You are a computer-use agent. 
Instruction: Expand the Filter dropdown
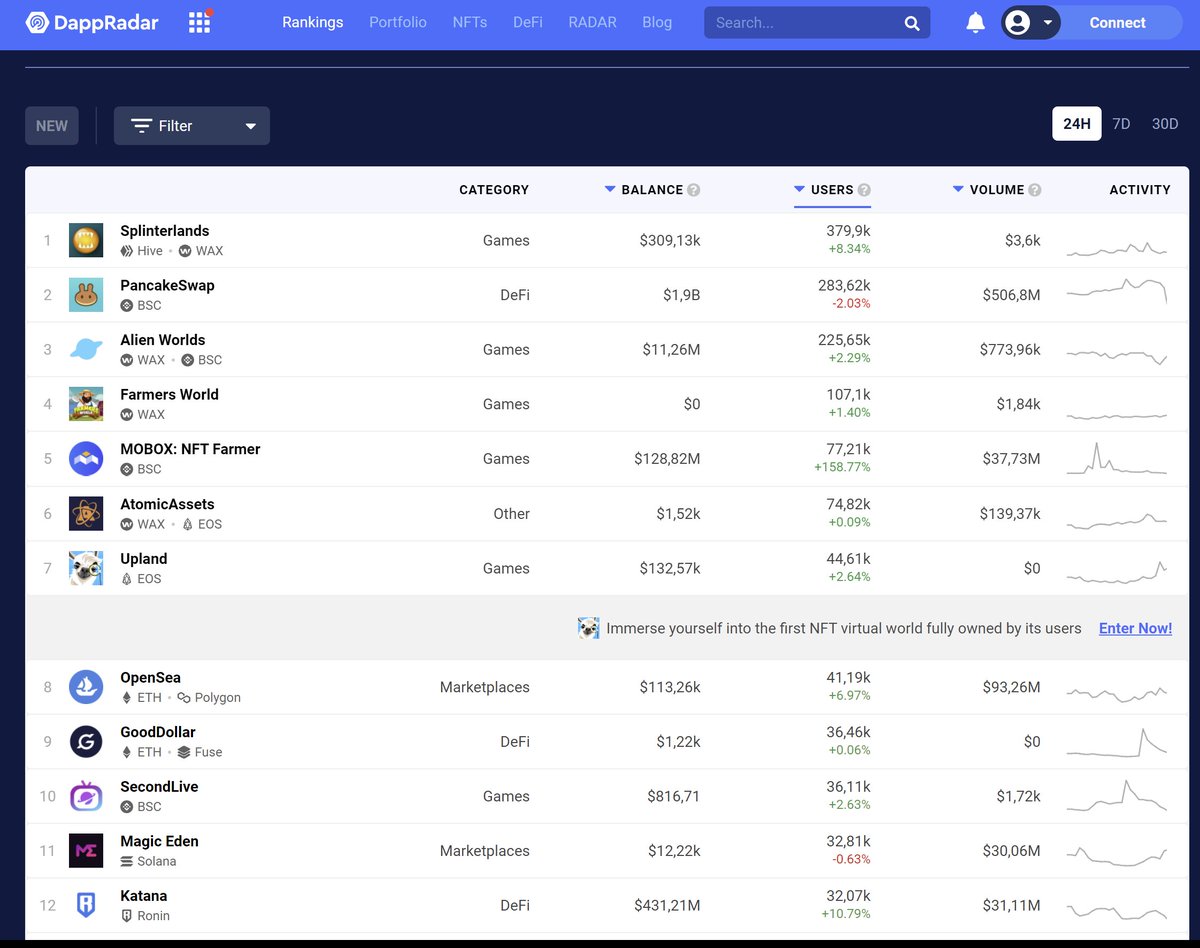pos(192,126)
